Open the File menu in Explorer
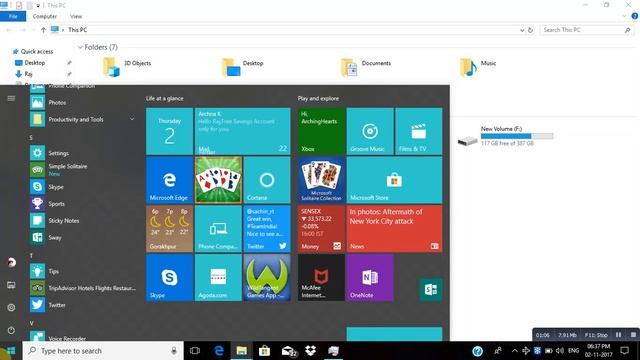This screenshot has height=360, width=640. point(13,16)
